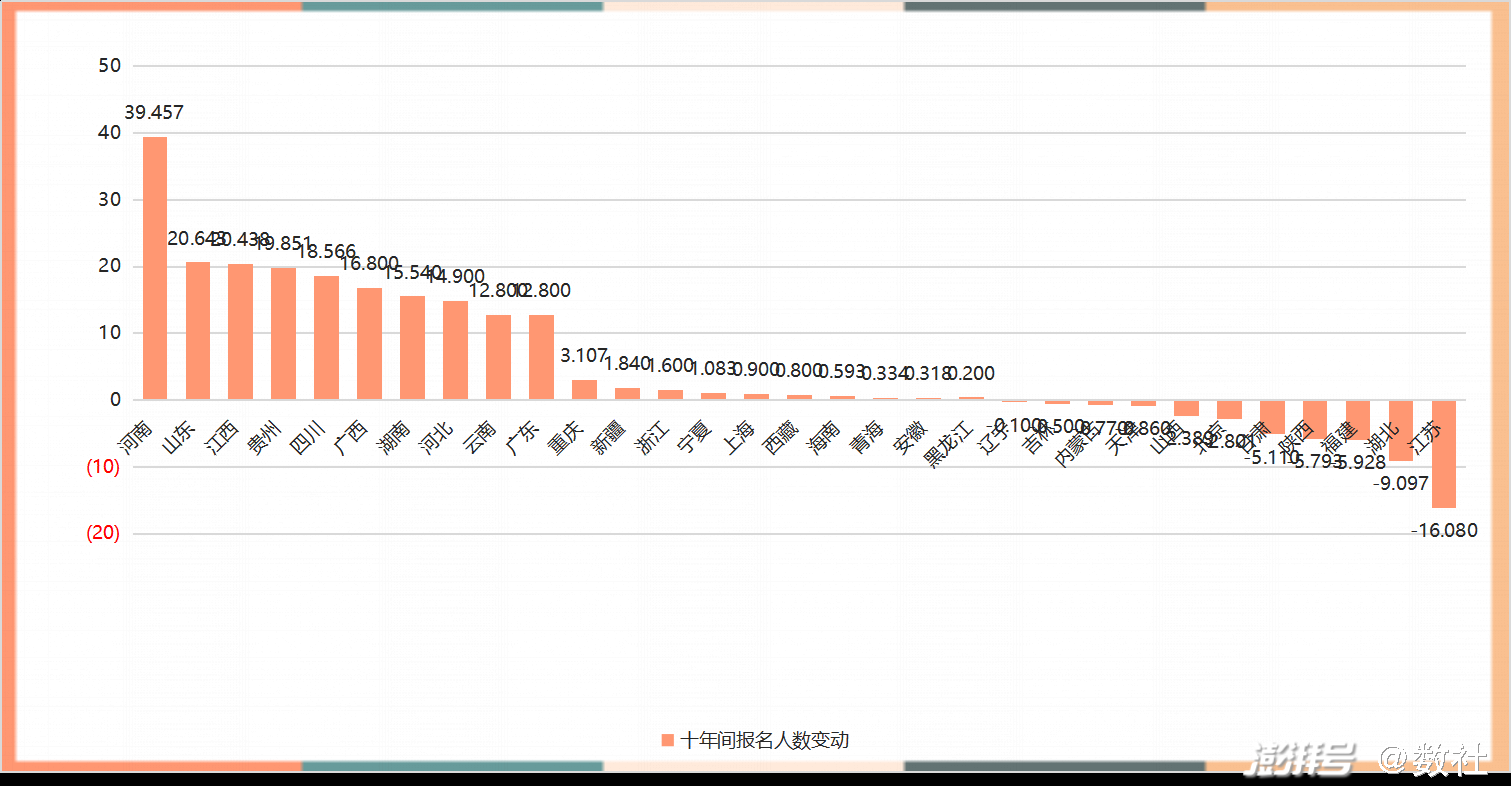This screenshot has height=786, width=1511.
Task: Select the y-axis value 10
Action: point(110,333)
